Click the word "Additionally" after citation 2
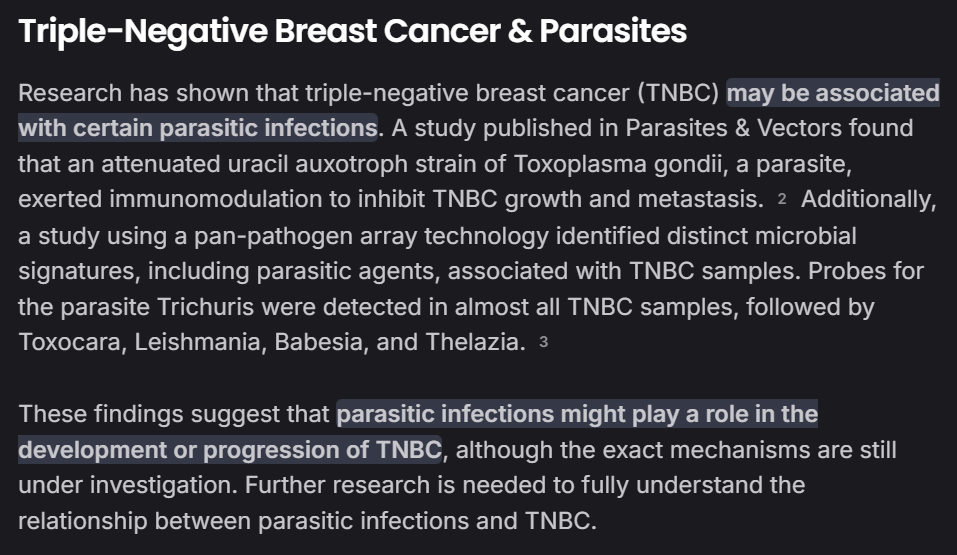Viewport: 957px width, 555px height. point(867,199)
